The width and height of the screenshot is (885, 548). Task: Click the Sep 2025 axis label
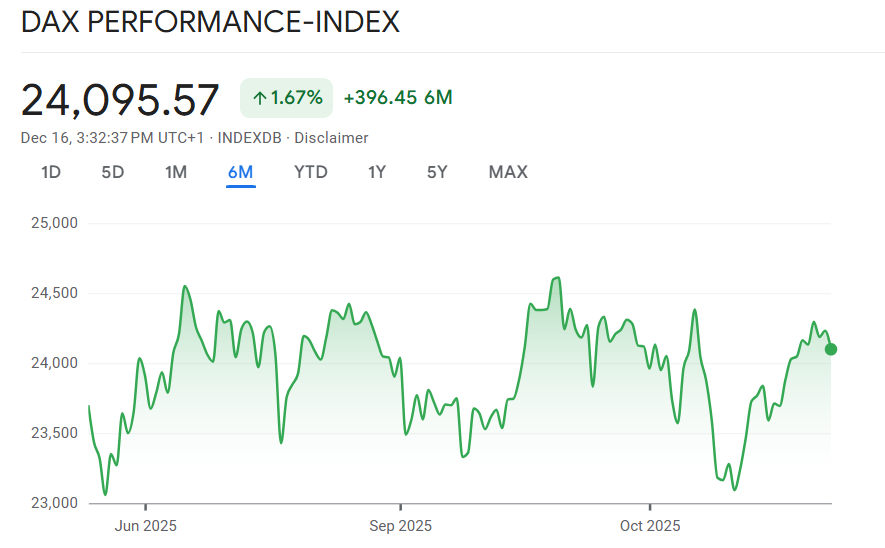[400, 526]
